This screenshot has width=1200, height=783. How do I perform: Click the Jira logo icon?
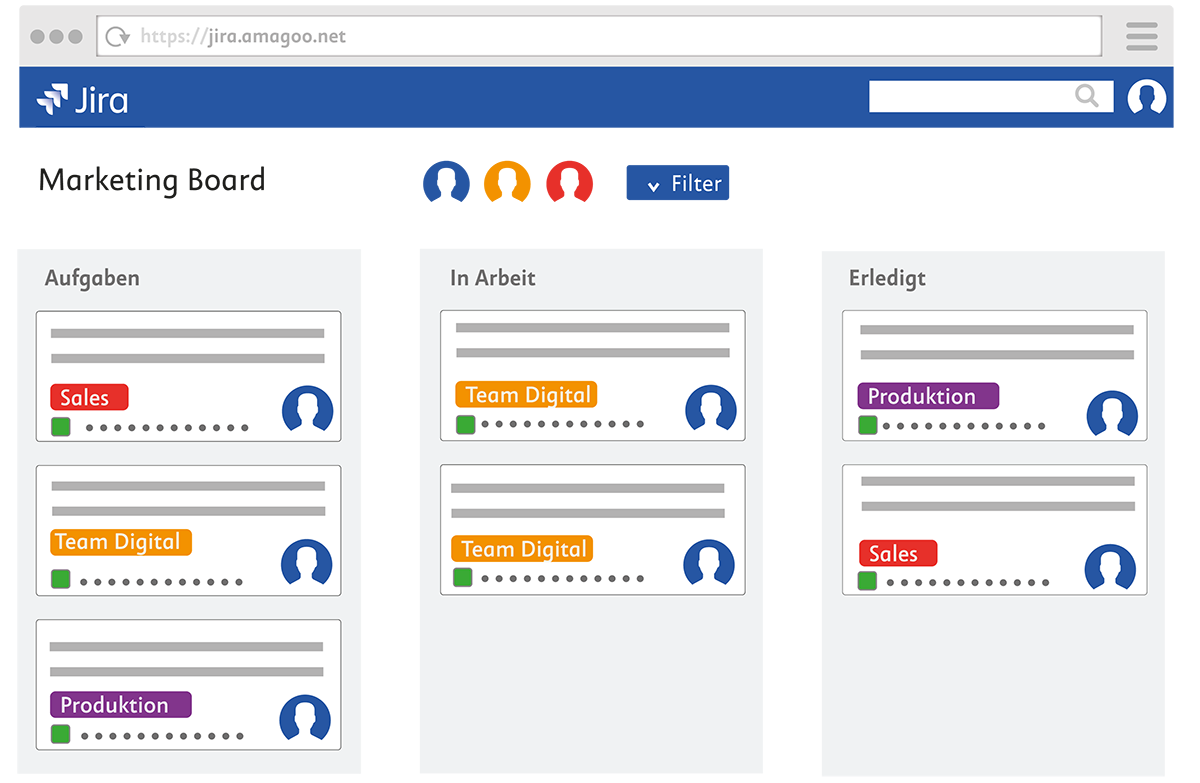(52, 99)
